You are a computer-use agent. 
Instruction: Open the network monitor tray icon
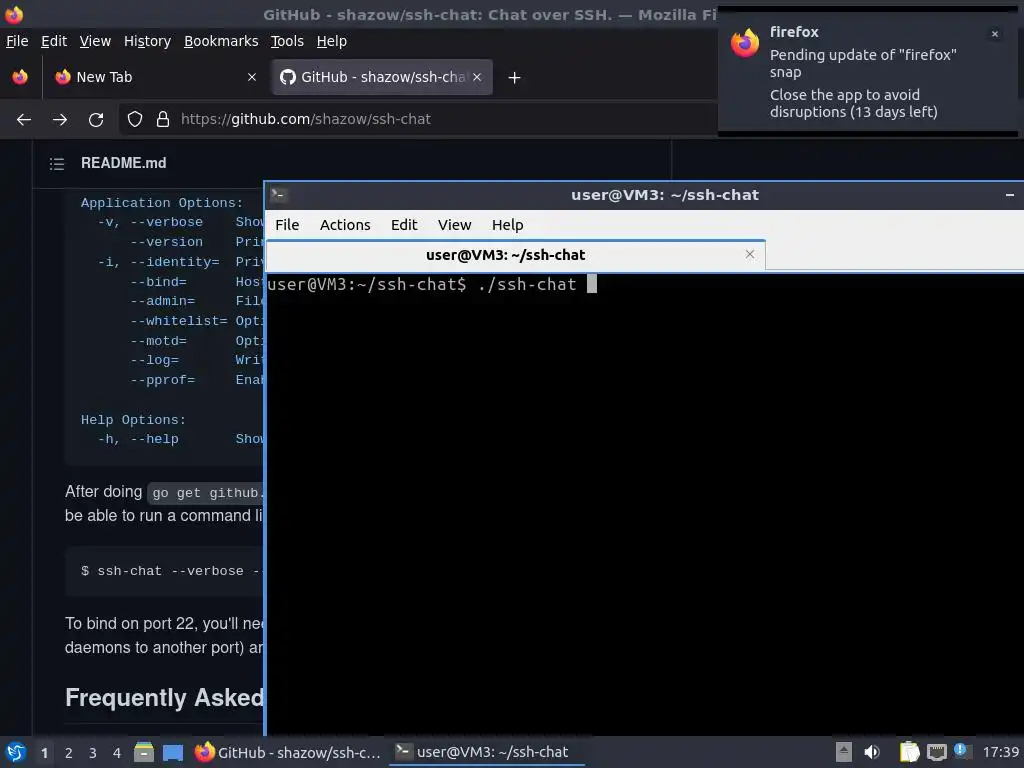pyautogui.click(x=936, y=752)
